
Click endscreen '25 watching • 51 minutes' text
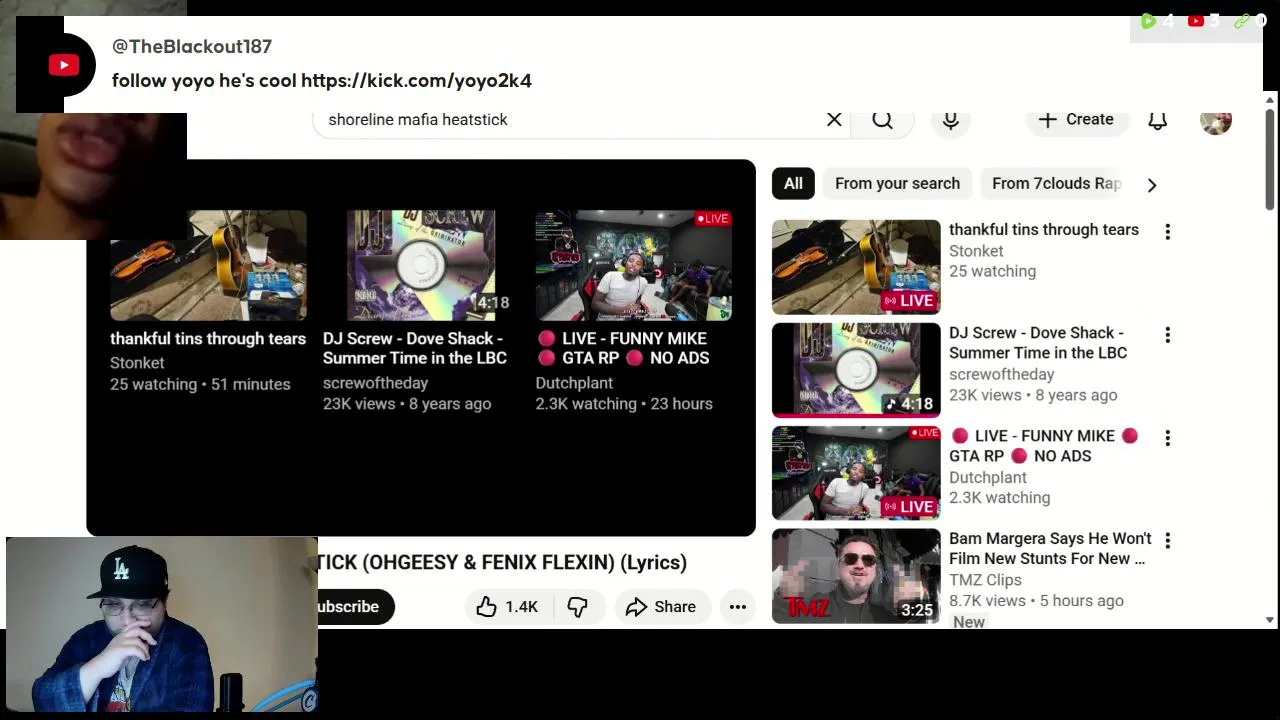coord(200,384)
